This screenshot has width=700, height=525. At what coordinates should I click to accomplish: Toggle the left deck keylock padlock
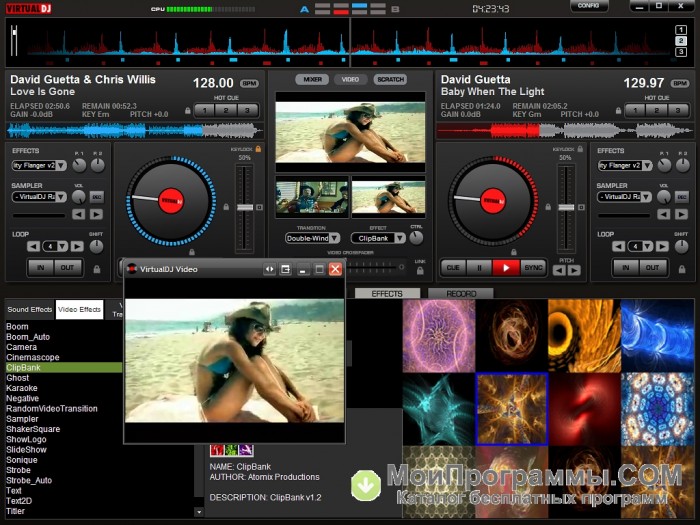coord(258,149)
